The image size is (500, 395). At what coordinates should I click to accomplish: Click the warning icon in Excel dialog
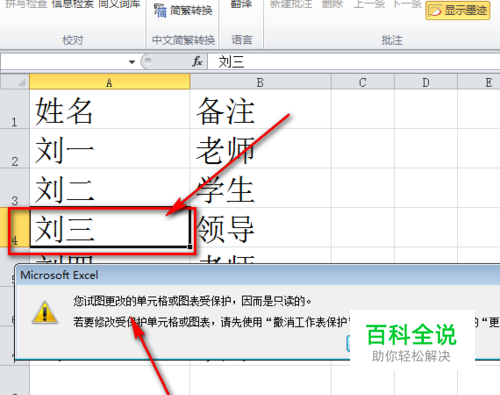click(45, 312)
